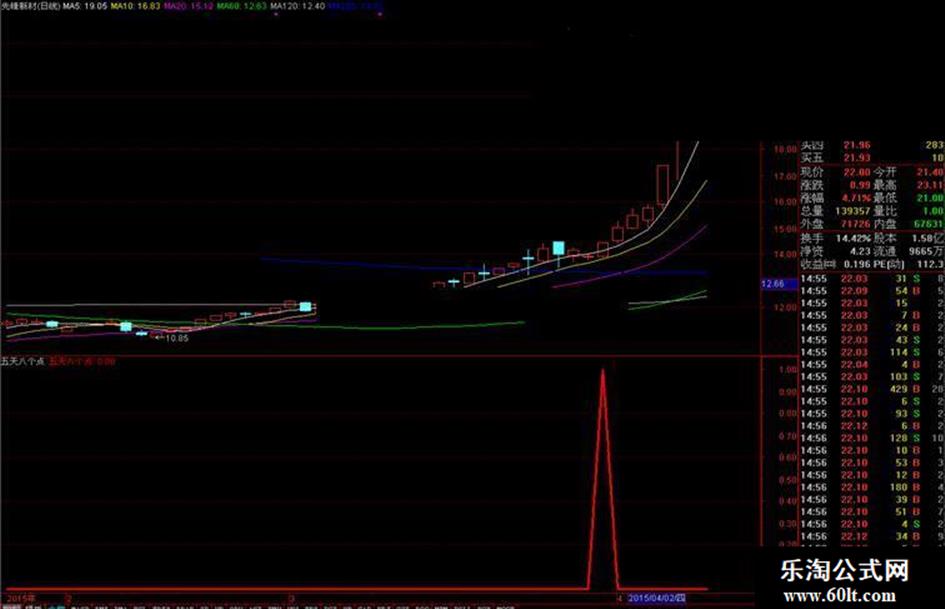The width and height of the screenshot is (945, 609).
Task: Click the MA20 15.12 indicator label
Action: click(189, 6)
